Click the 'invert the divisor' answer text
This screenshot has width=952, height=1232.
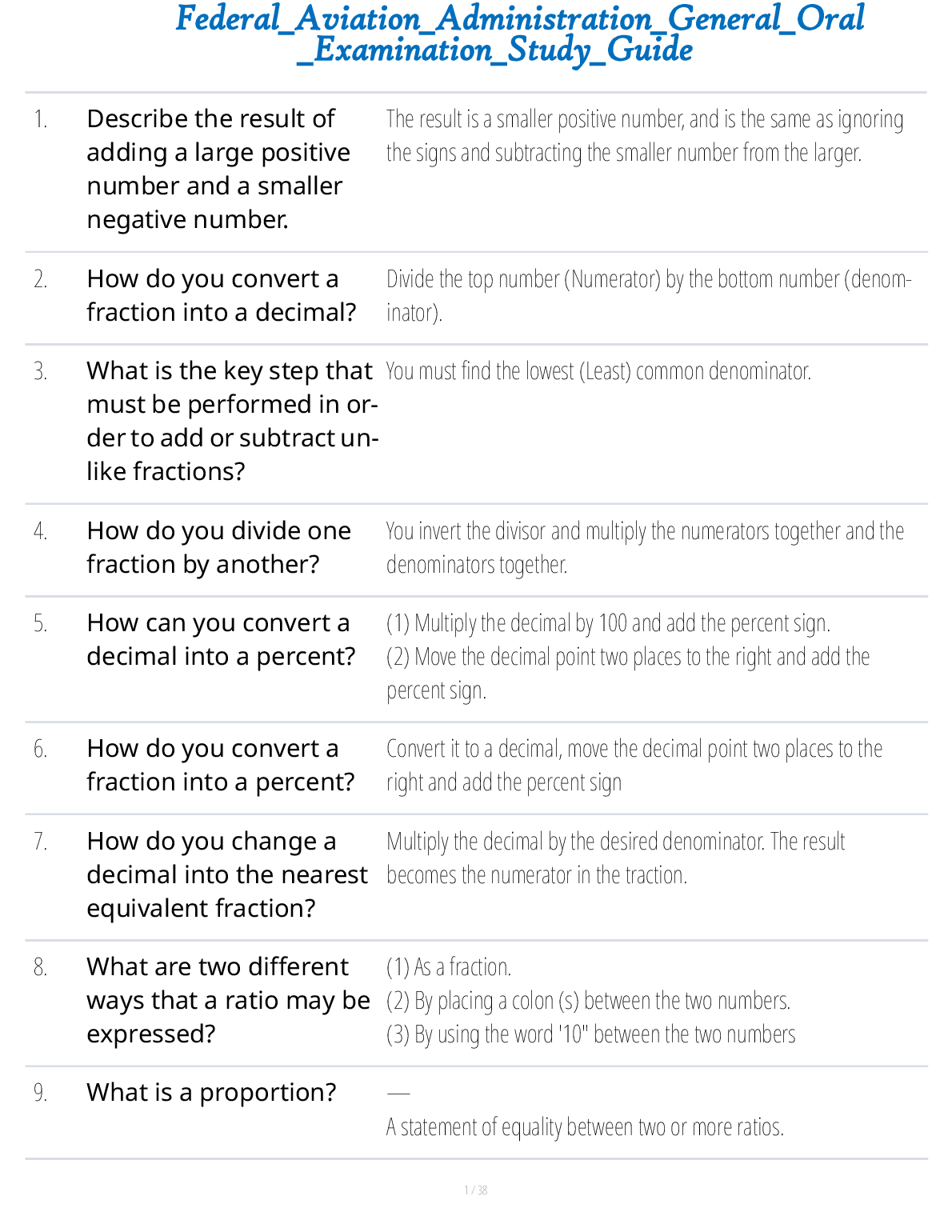coord(644,547)
